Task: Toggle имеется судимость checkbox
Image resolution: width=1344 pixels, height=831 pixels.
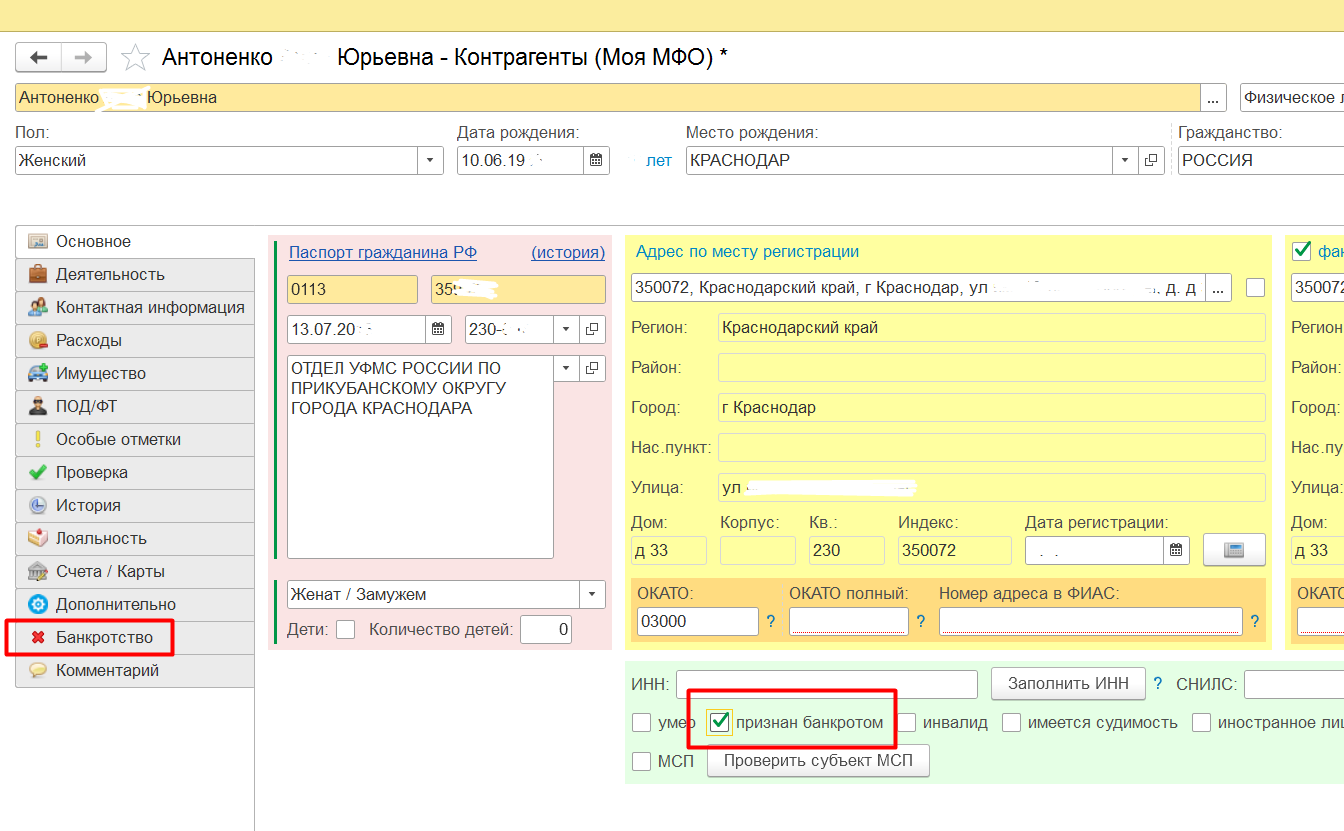Action: pos(1012,722)
